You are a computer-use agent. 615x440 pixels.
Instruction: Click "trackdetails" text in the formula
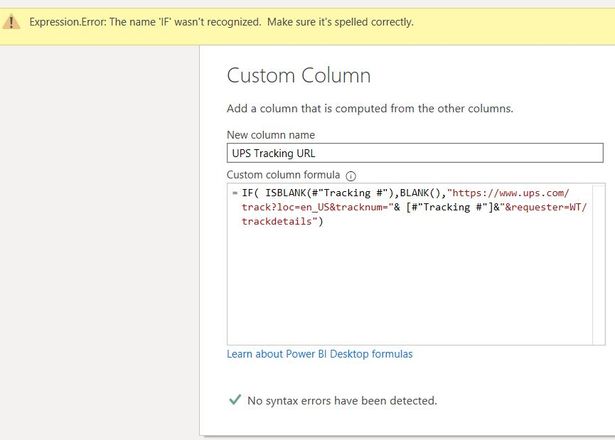click(277, 222)
